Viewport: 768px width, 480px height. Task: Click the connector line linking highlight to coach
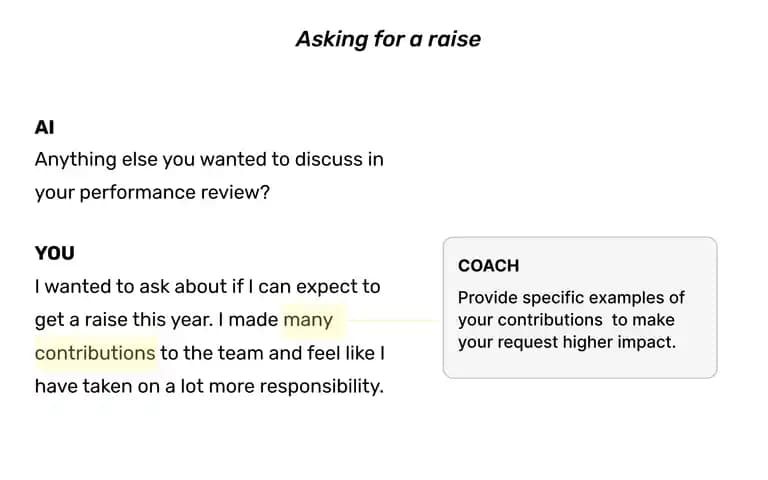click(393, 321)
